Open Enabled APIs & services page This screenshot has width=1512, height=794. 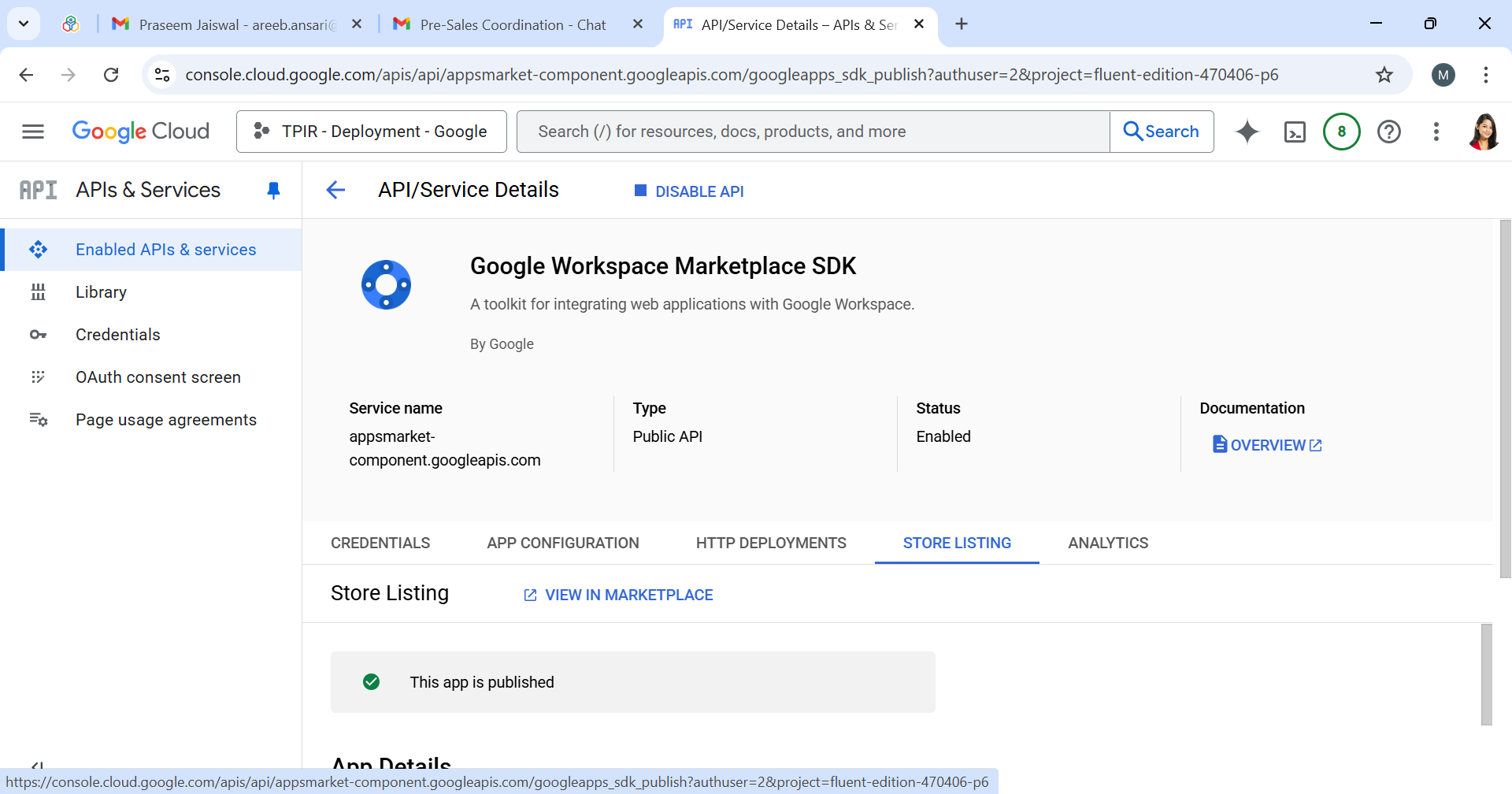tap(151, 250)
